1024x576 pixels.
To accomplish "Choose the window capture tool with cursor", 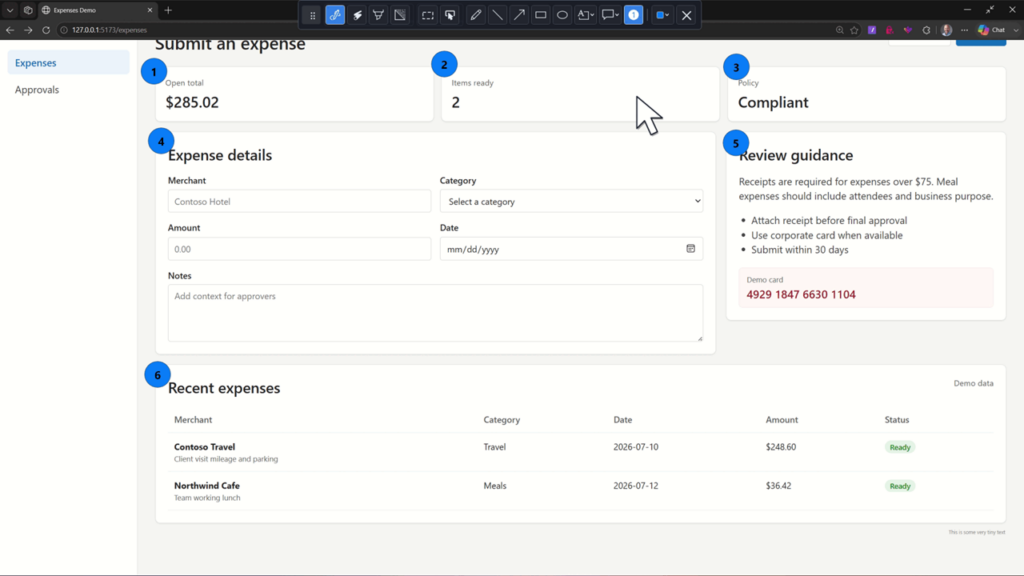I will coord(450,15).
